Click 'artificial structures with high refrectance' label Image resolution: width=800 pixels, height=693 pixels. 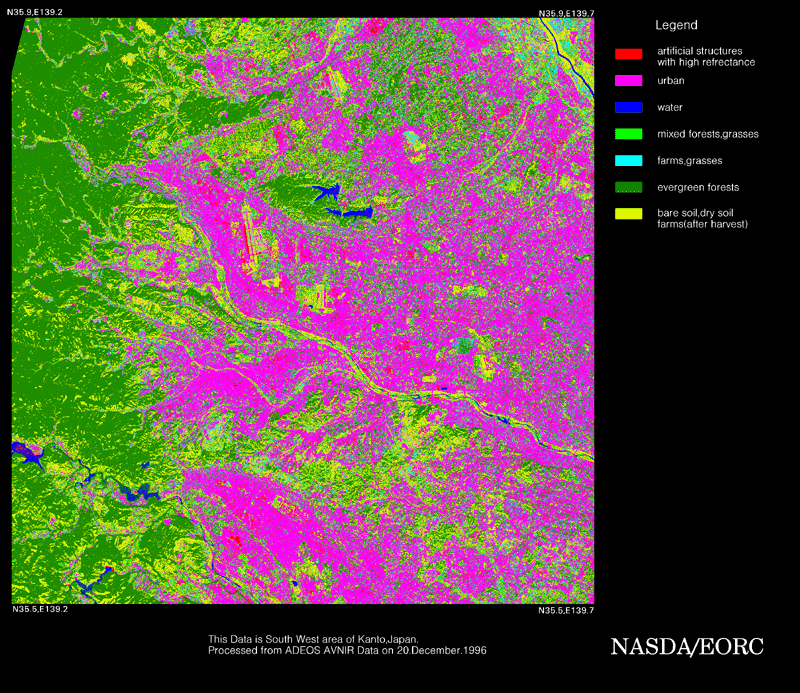point(706,57)
